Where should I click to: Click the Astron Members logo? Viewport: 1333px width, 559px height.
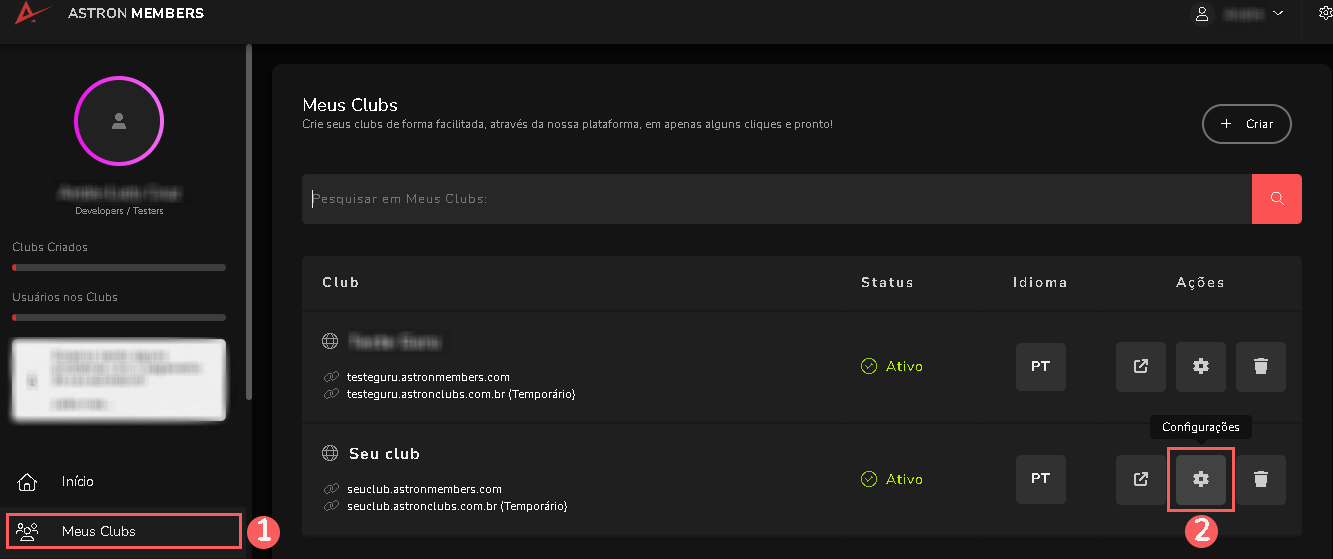click(x=31, y=14)
